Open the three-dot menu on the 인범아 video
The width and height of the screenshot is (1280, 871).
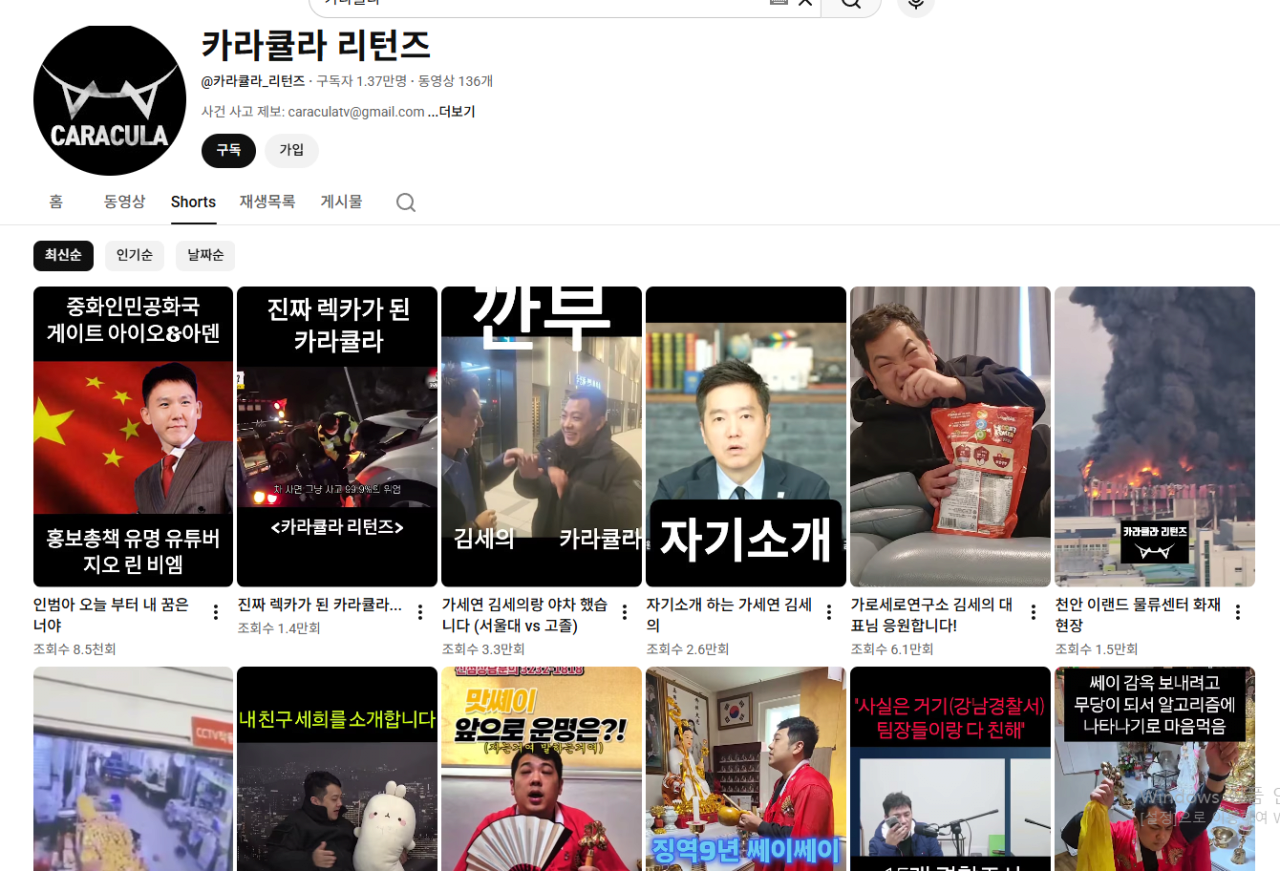tap(215, 611)
